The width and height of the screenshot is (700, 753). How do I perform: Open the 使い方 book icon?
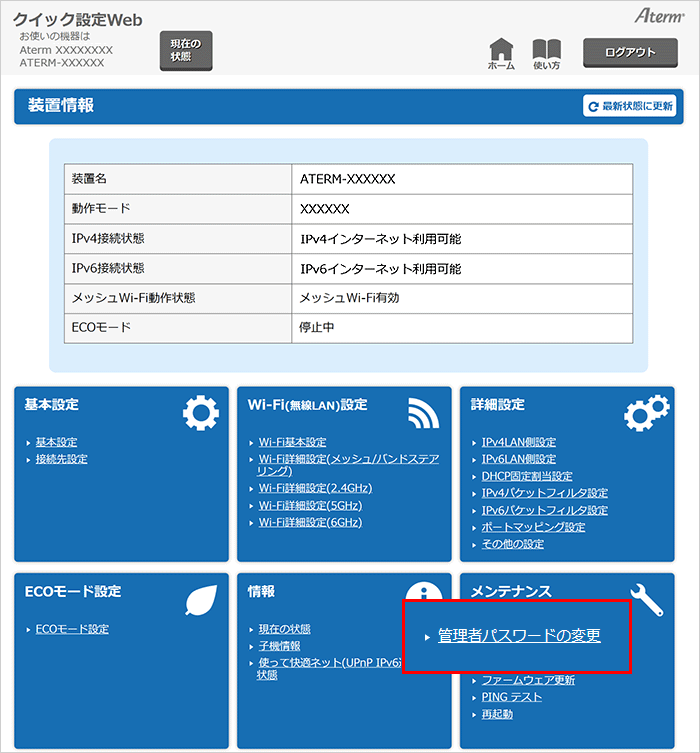[546, 50]
